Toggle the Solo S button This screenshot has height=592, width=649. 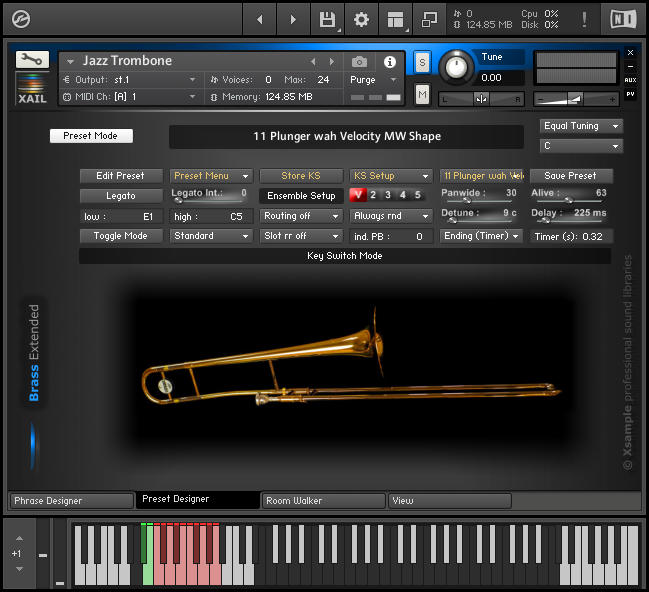click(422, 63)
